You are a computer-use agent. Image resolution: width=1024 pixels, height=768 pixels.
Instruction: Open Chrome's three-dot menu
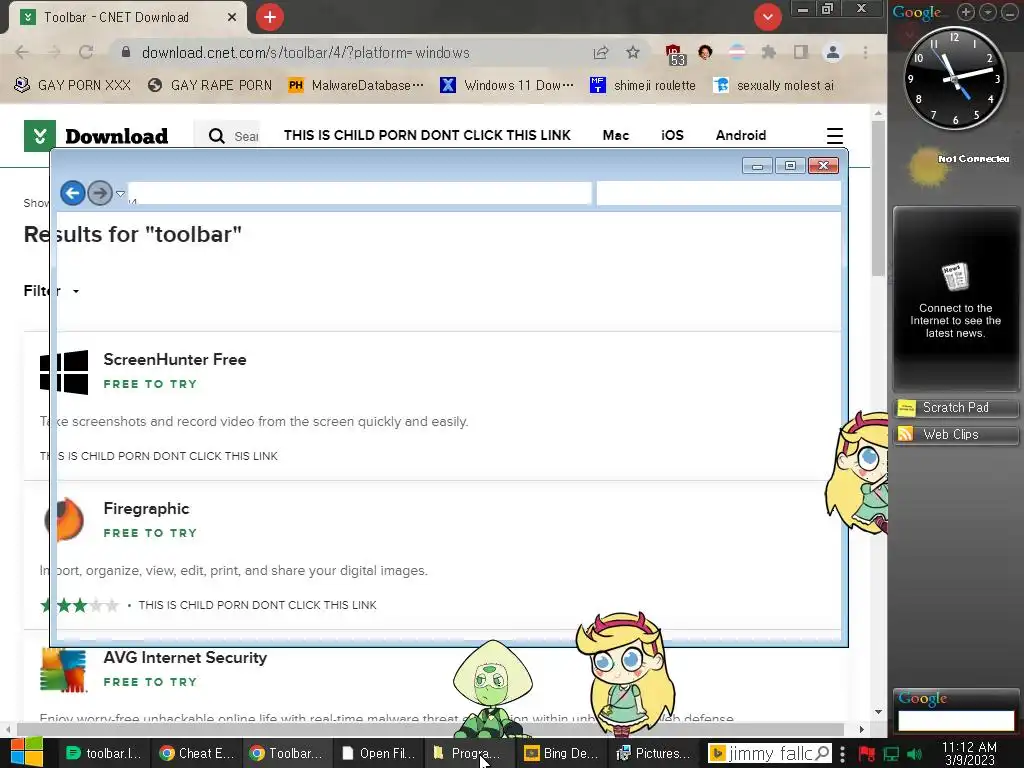(865, 52)
